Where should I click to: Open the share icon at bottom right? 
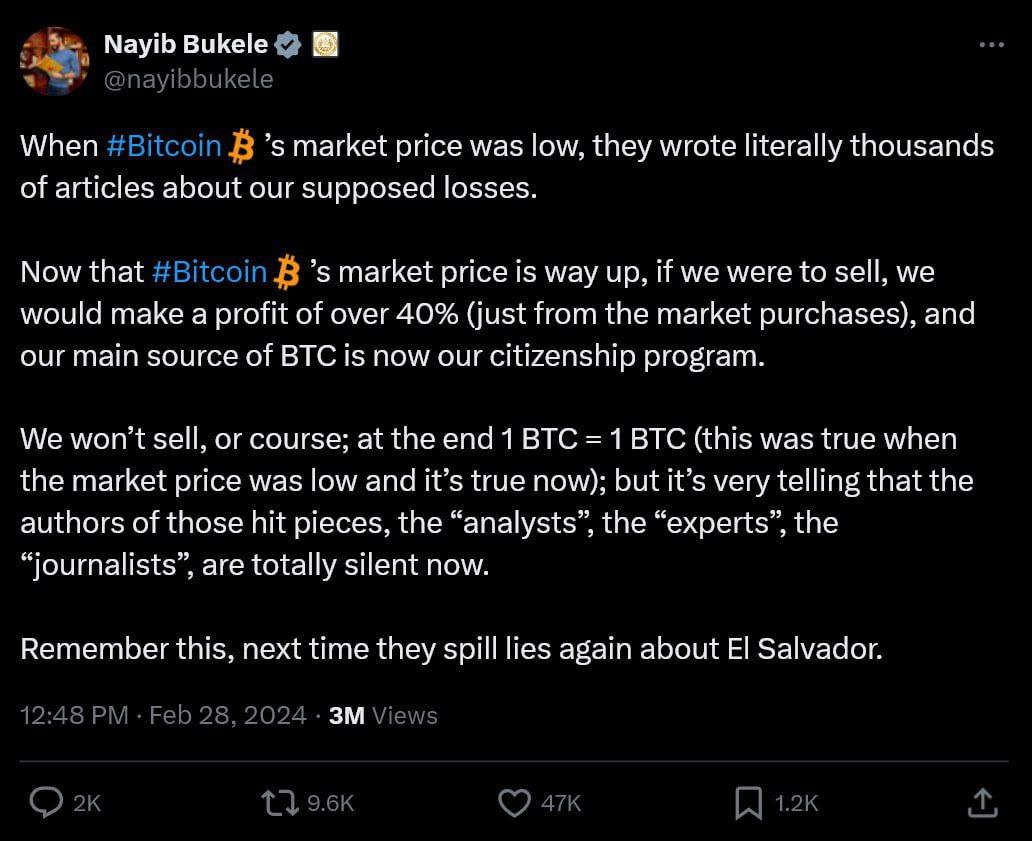click(x=982, y=802)
